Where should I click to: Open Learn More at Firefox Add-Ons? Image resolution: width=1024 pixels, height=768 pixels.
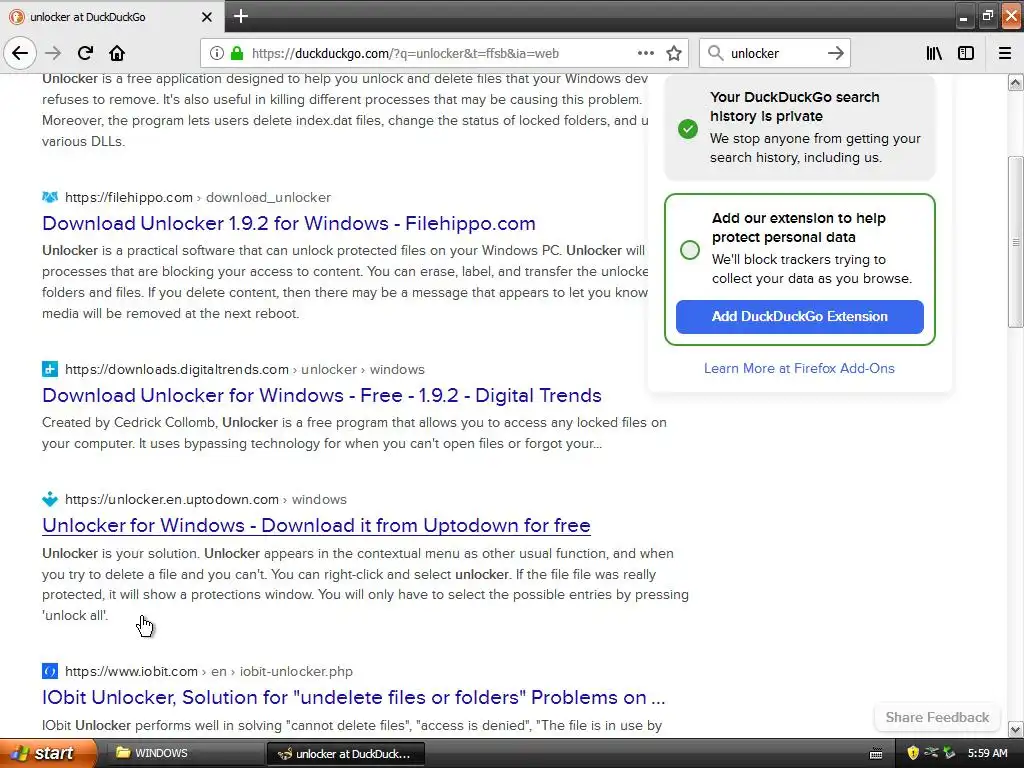point(799,368)
